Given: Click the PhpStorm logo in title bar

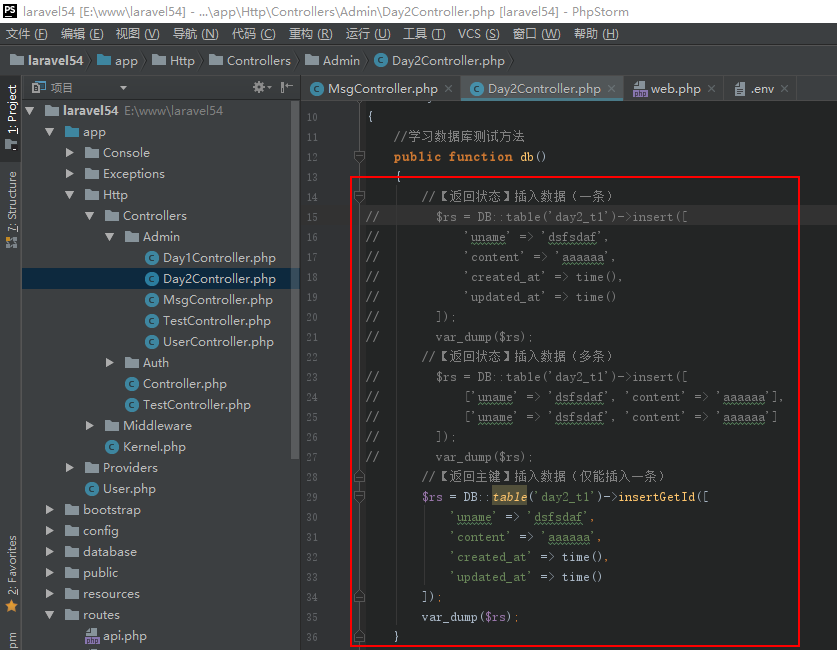Looking at the screenshot, I should pos(10,10).
